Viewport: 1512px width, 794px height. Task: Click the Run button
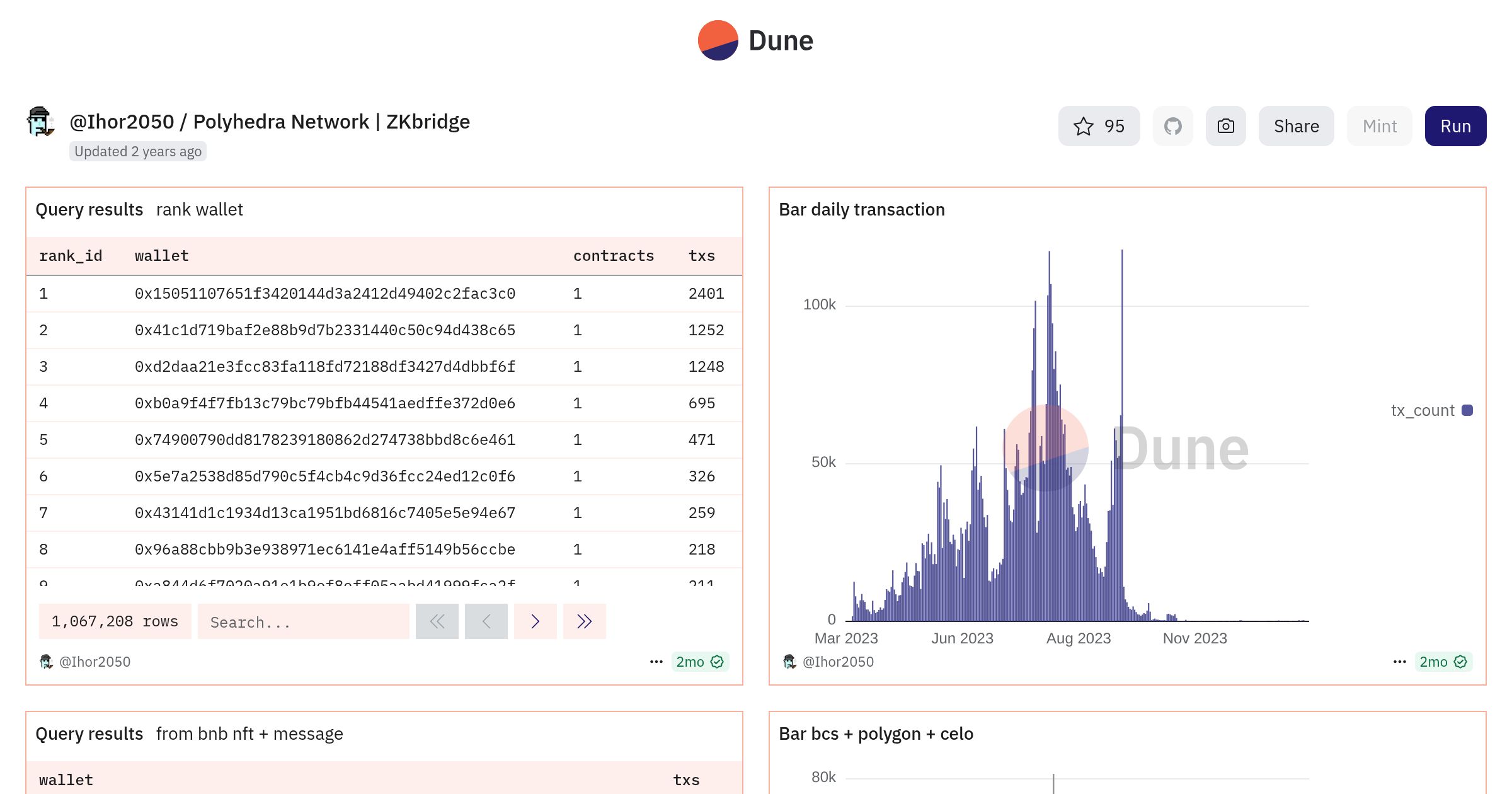click(x=1455, y=126)
